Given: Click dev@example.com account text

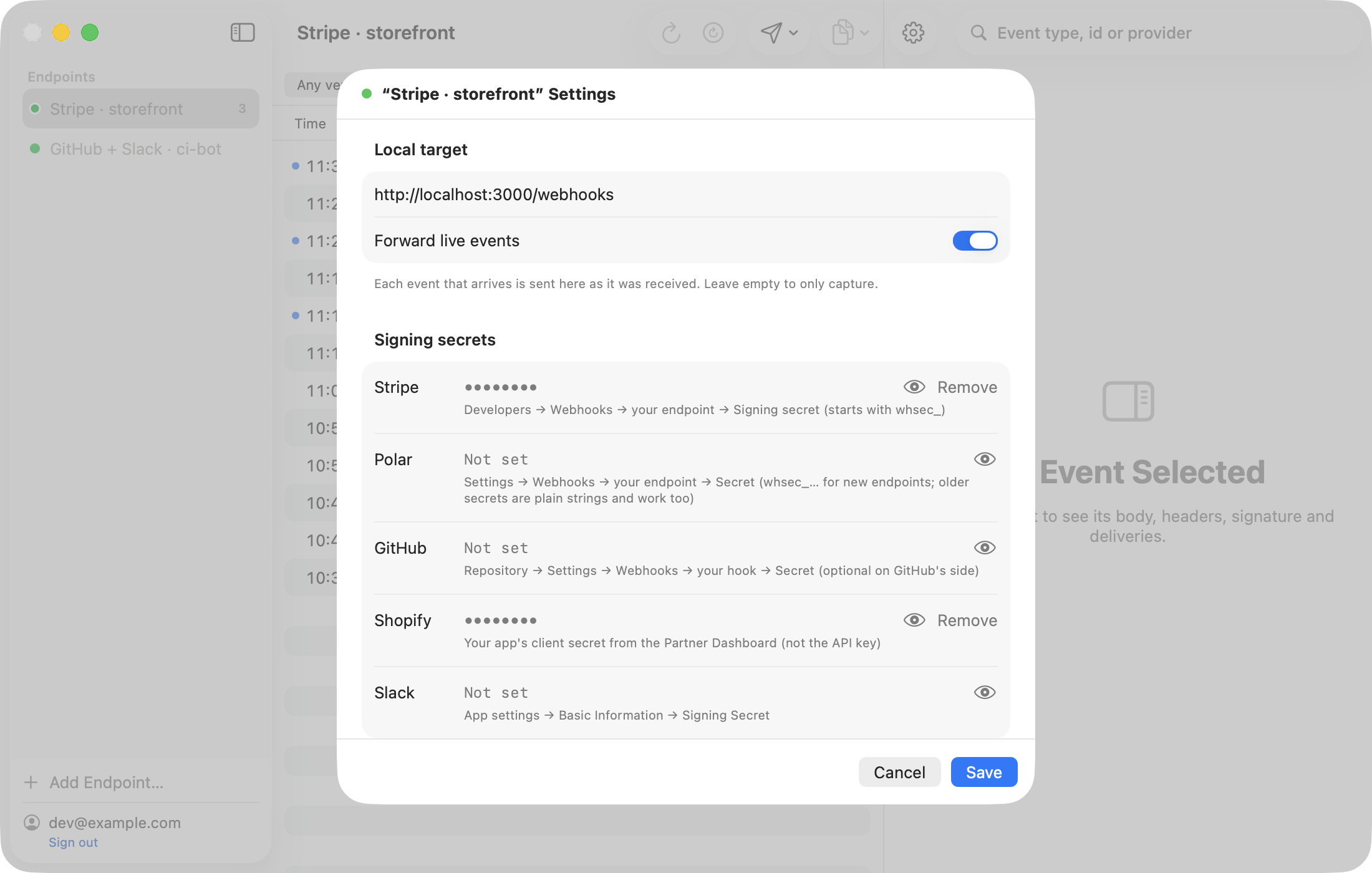Looking at the screenshot, I should coord(115,822).
